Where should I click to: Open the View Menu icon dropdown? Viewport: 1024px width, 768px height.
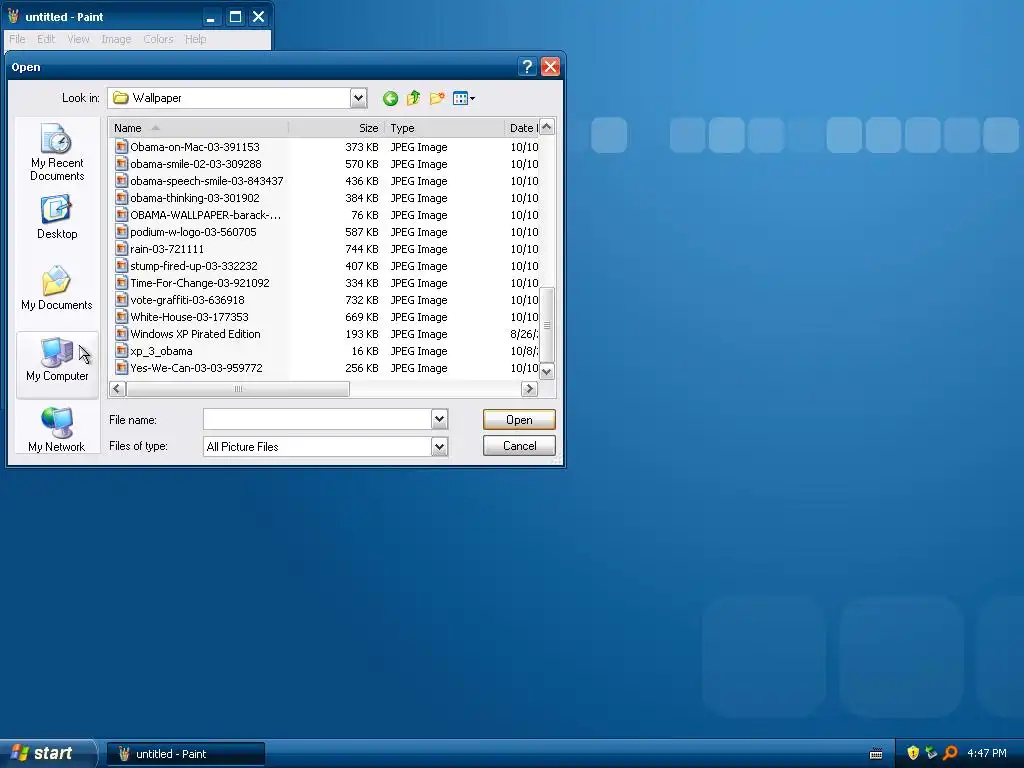point(464,99)
